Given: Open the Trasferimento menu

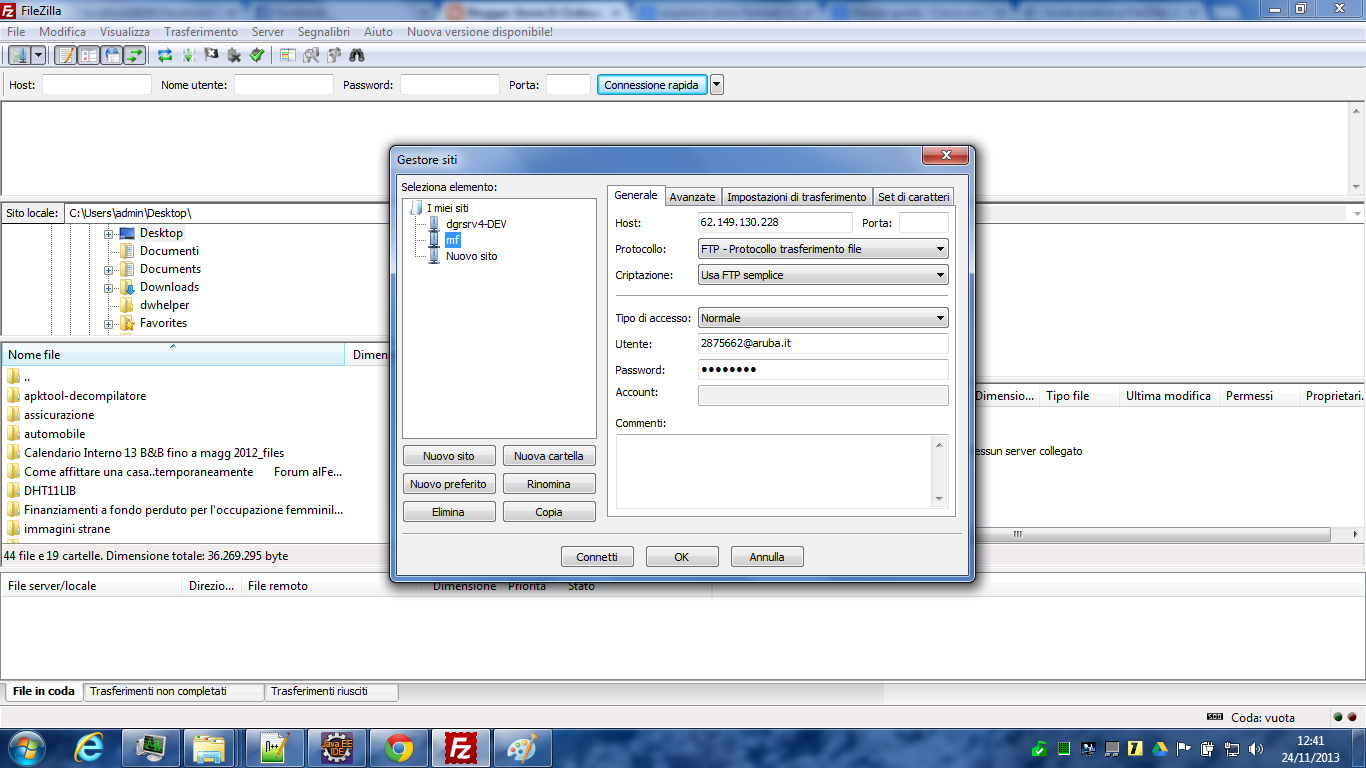Looking at the screenshot, I should point(201,32).
